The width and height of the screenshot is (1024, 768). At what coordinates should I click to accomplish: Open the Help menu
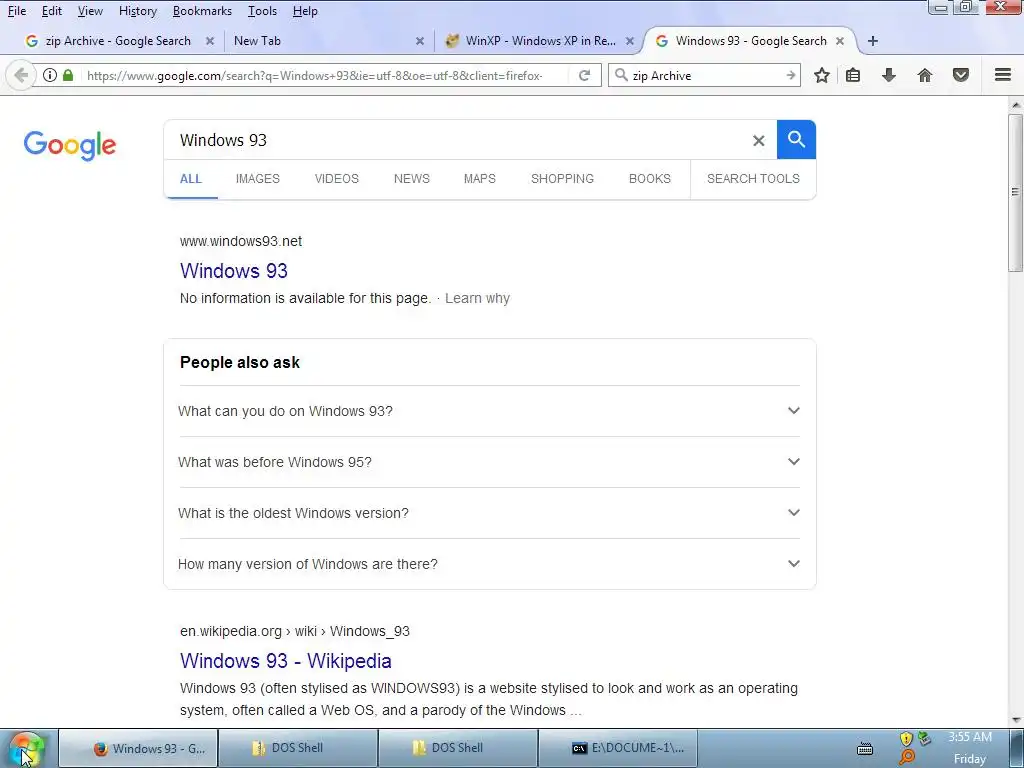click(305, 11)
